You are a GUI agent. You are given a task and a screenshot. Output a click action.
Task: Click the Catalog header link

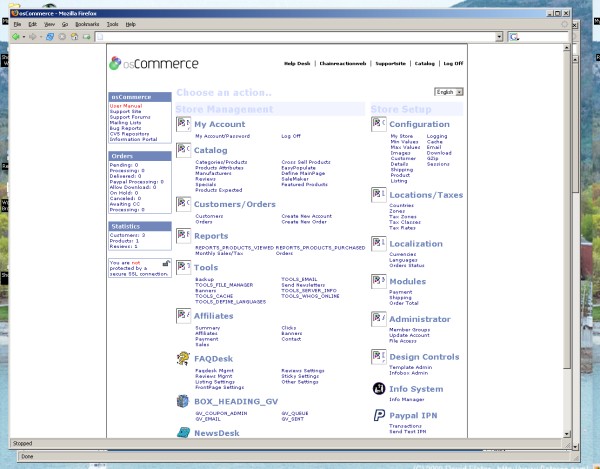pyautogui.click(x=425, y=64)
